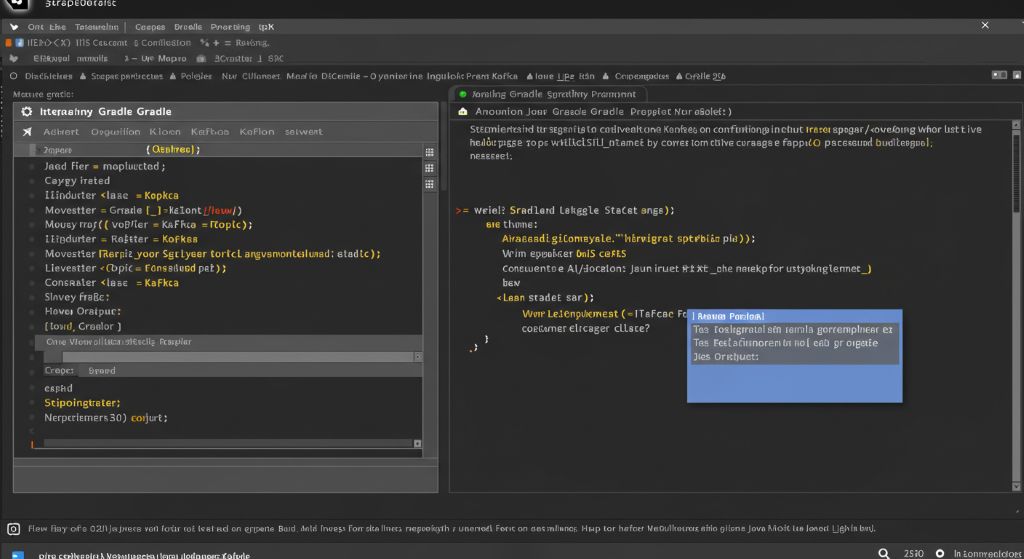The height and width of the screenshot is (559, 1024).
Task: Select the seiwert tab
Action: click(303, 132)
